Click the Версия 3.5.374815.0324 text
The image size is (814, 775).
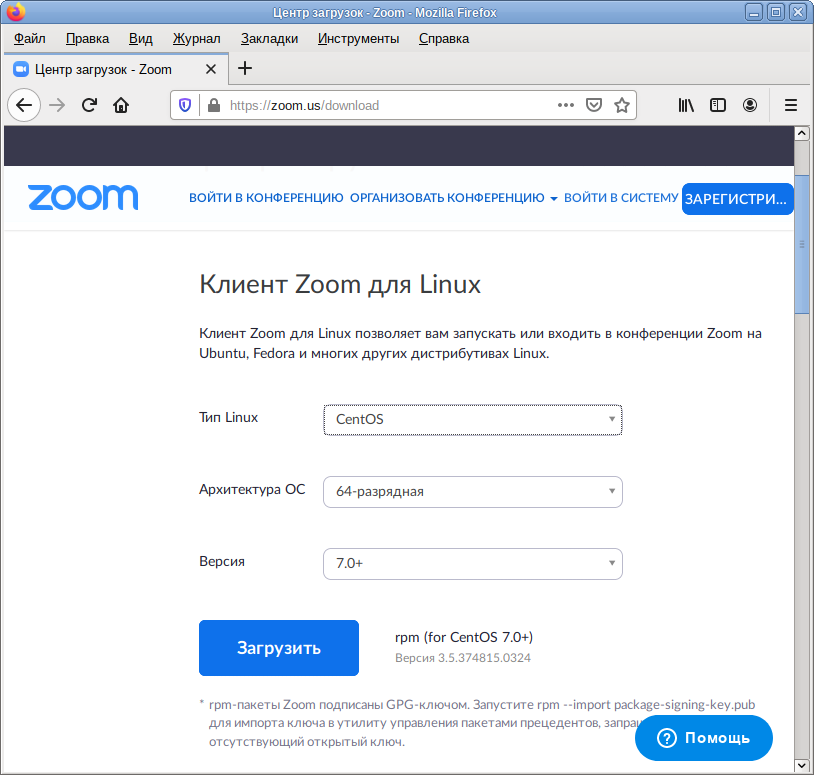pos(463,658)
